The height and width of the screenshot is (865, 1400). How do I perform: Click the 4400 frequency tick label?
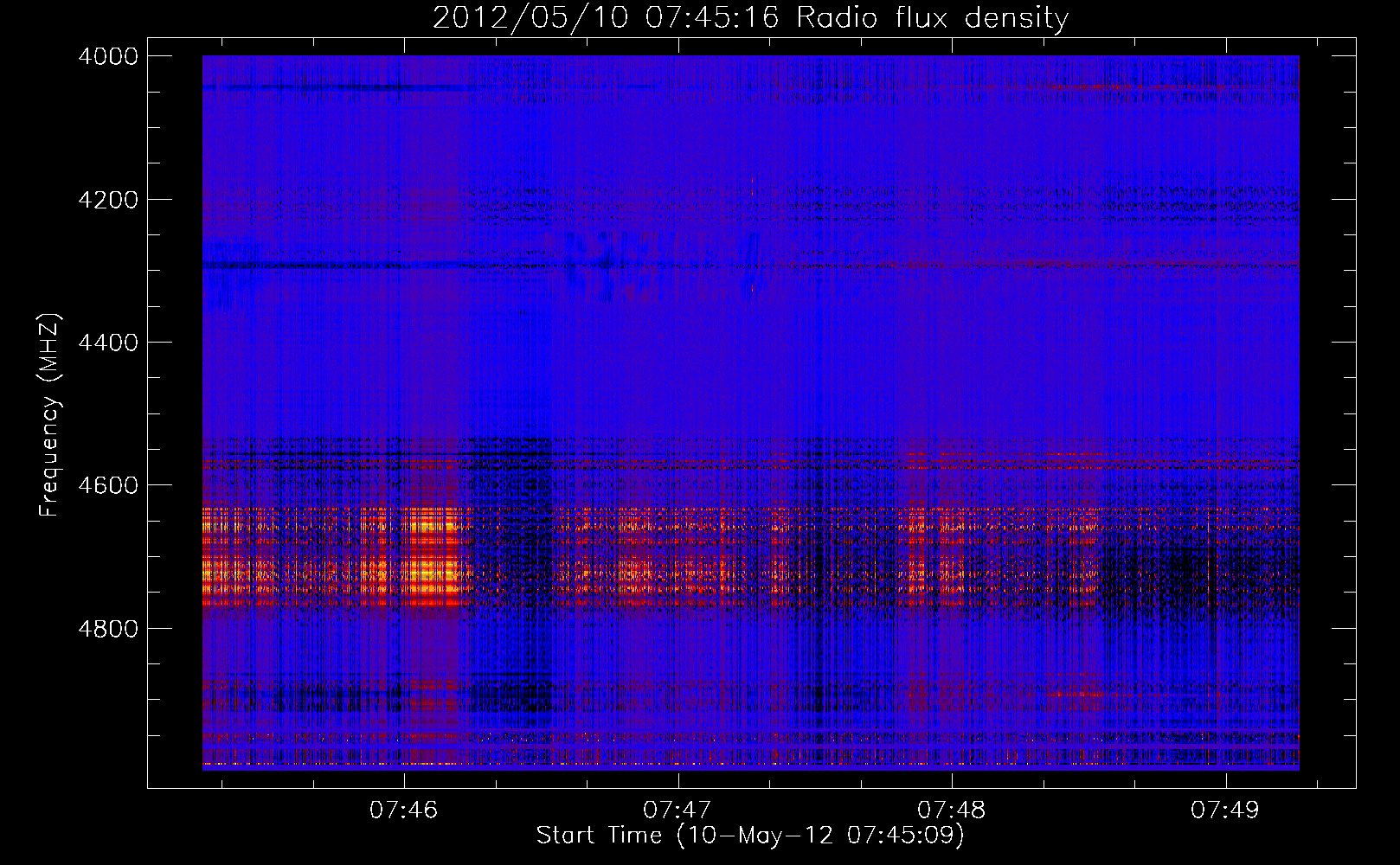[108, 343]
